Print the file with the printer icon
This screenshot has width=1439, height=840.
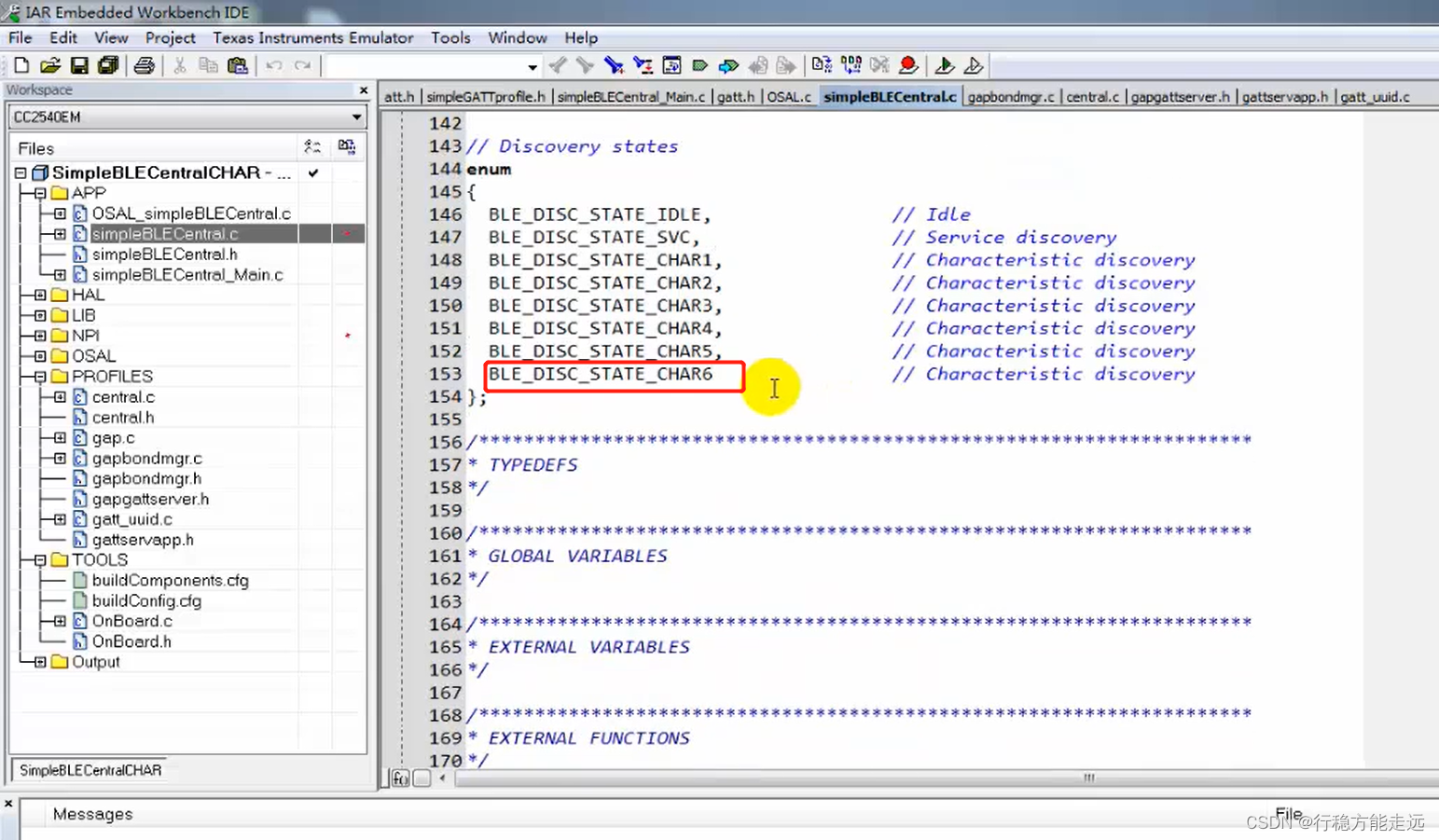pyautogui.click(x=144, y=65)
